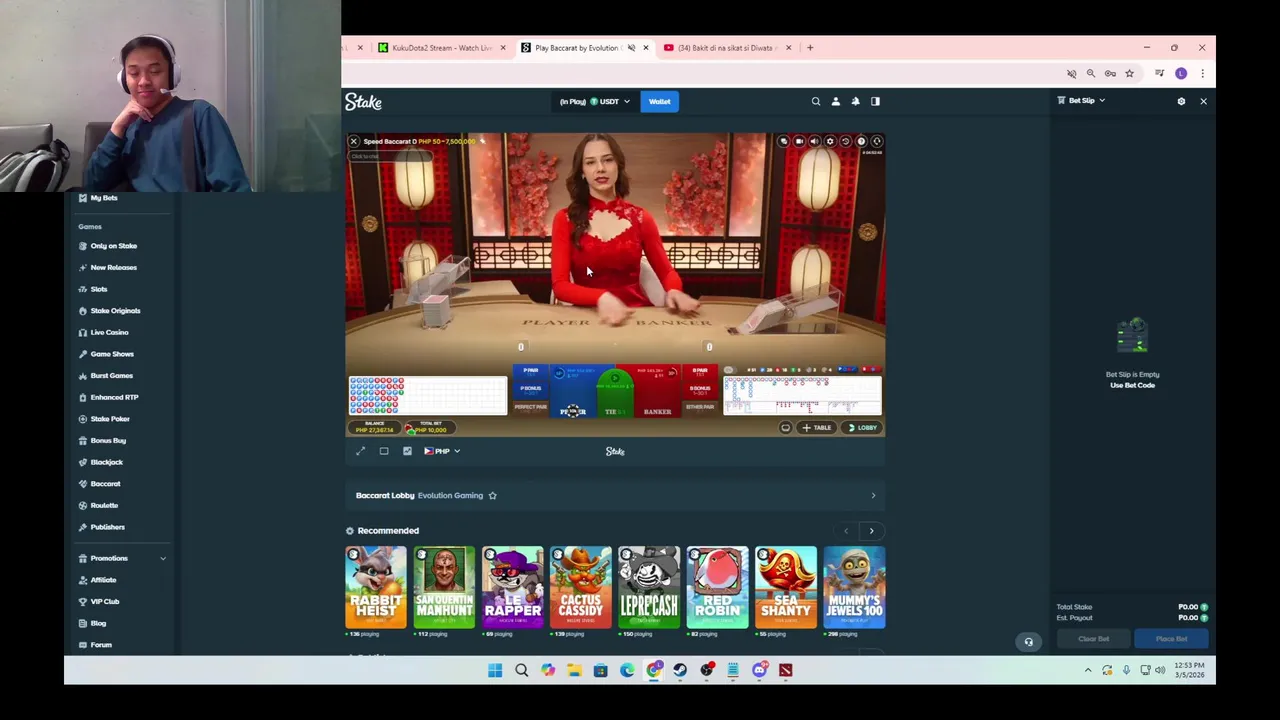Expand Promotions section in sidebar

(162, 558)
